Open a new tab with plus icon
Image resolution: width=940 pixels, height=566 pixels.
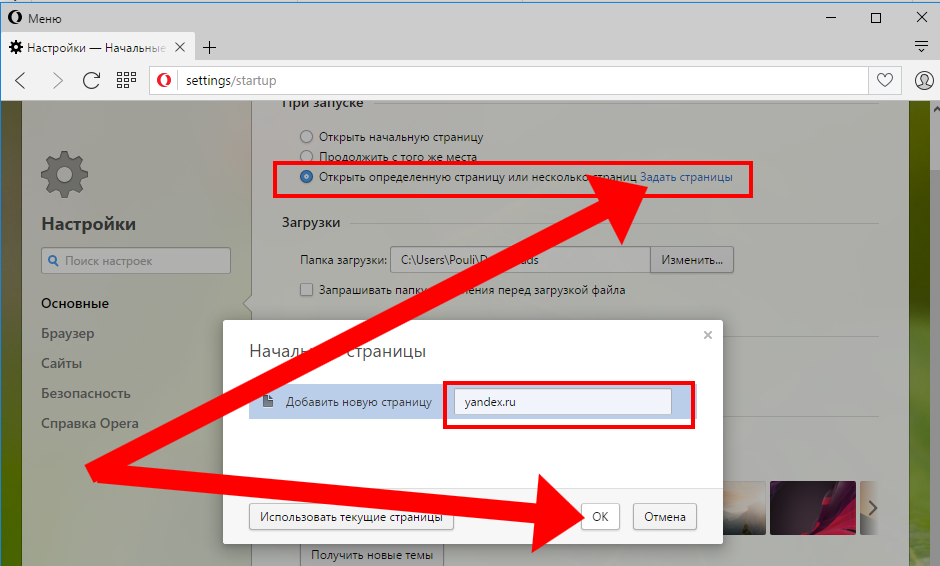[209, 47]
